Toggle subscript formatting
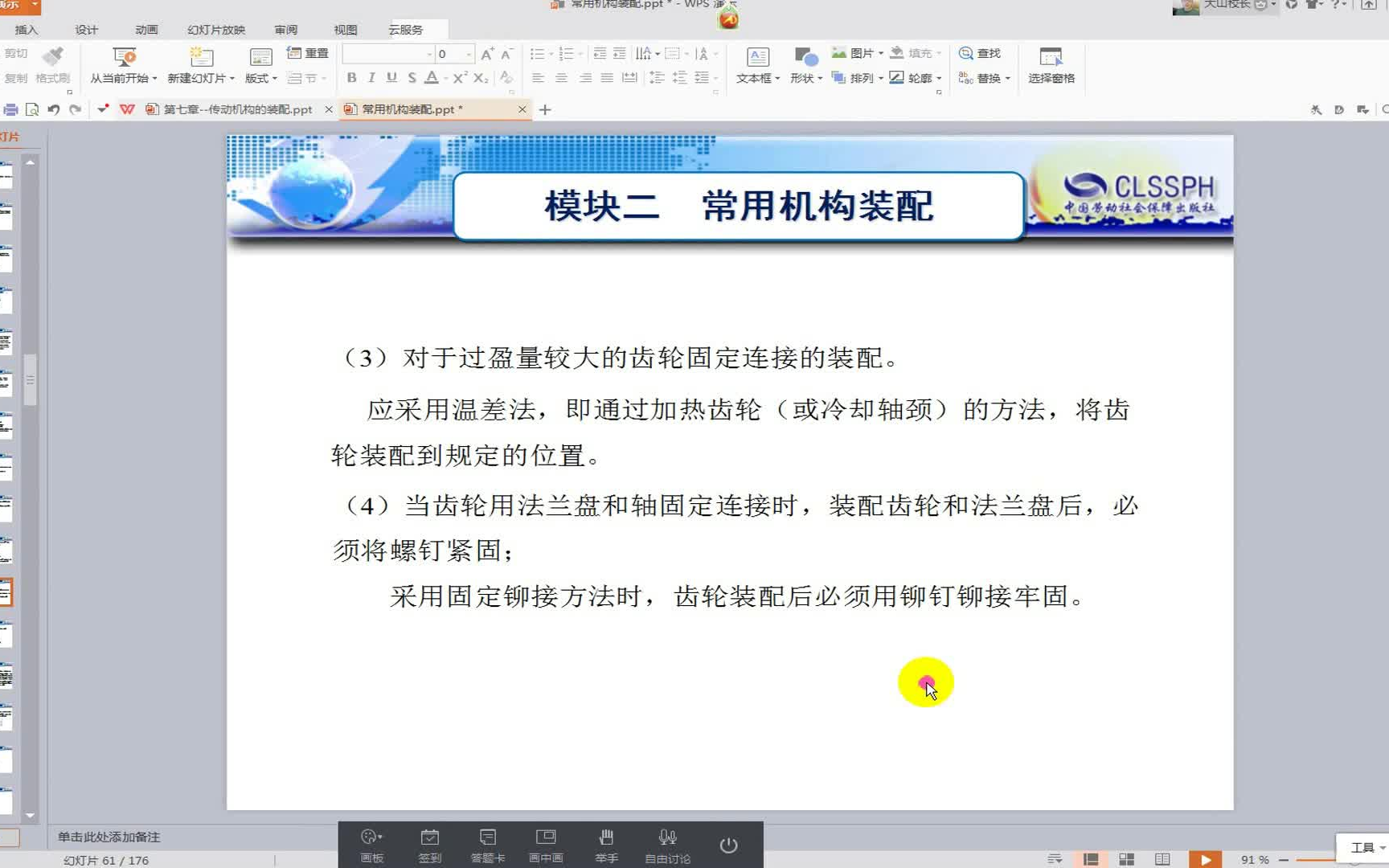 pyautogui.click(x=480, y=78)
